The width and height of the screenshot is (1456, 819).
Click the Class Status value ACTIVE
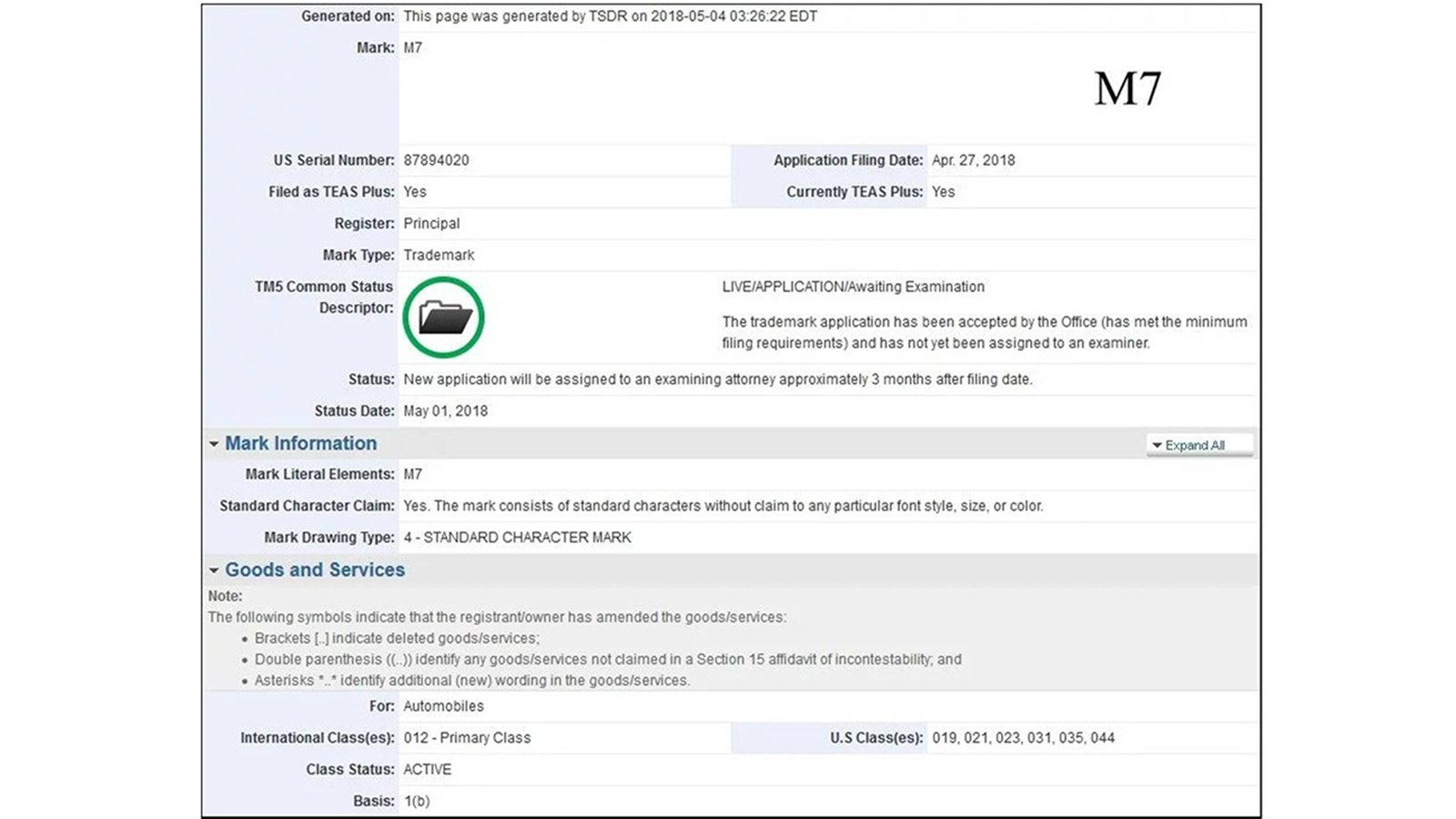tap(427, 770)
